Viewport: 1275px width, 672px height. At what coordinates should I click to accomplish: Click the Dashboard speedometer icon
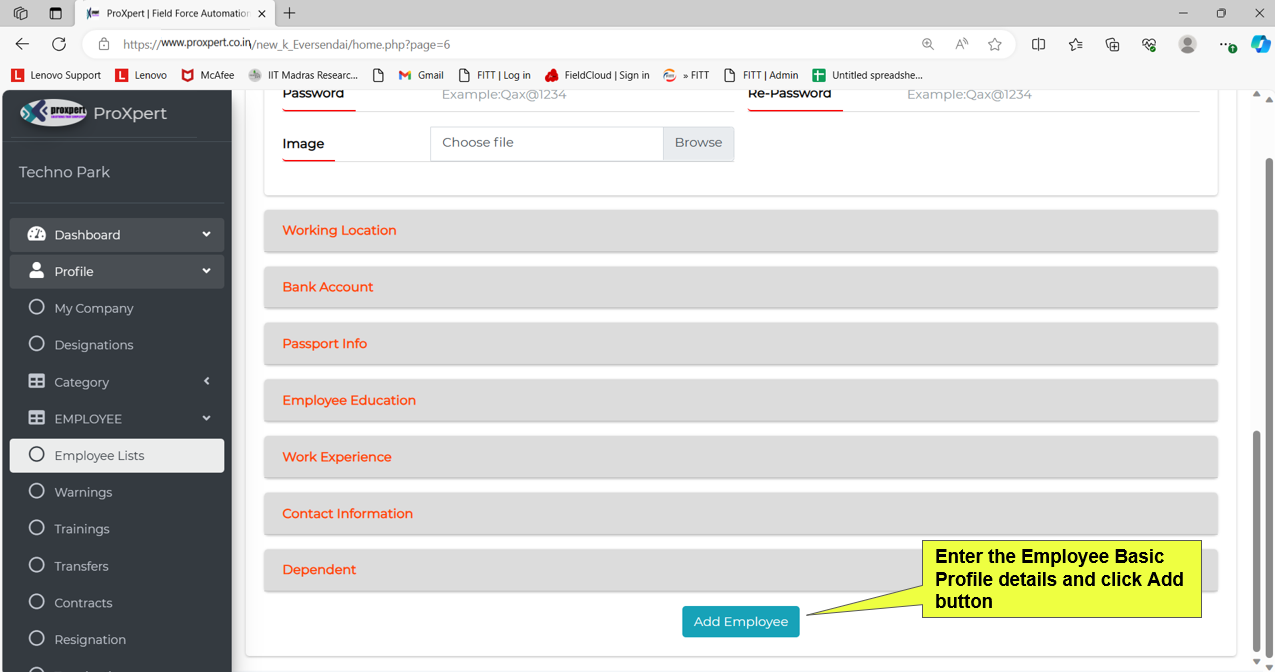pyautogui.click(x=37, y=234)
